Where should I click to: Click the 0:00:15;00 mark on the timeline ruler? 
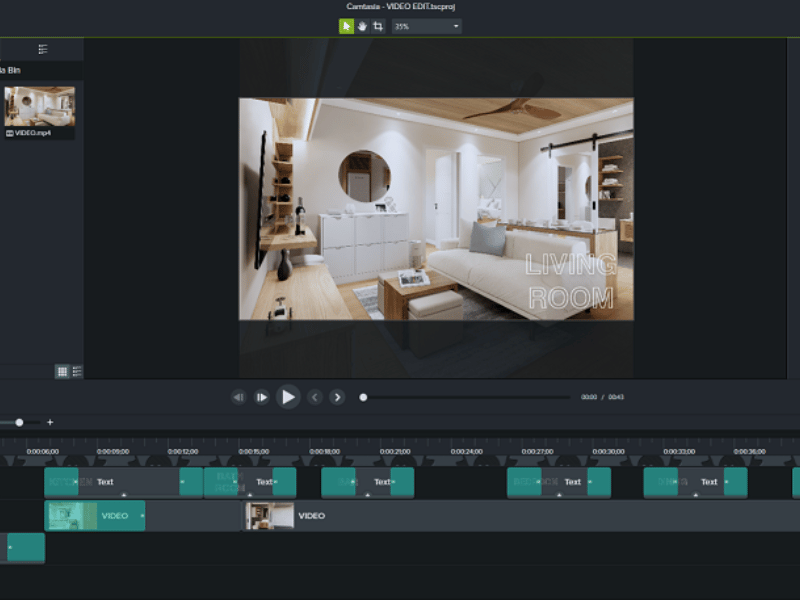[x=254, y=452]
